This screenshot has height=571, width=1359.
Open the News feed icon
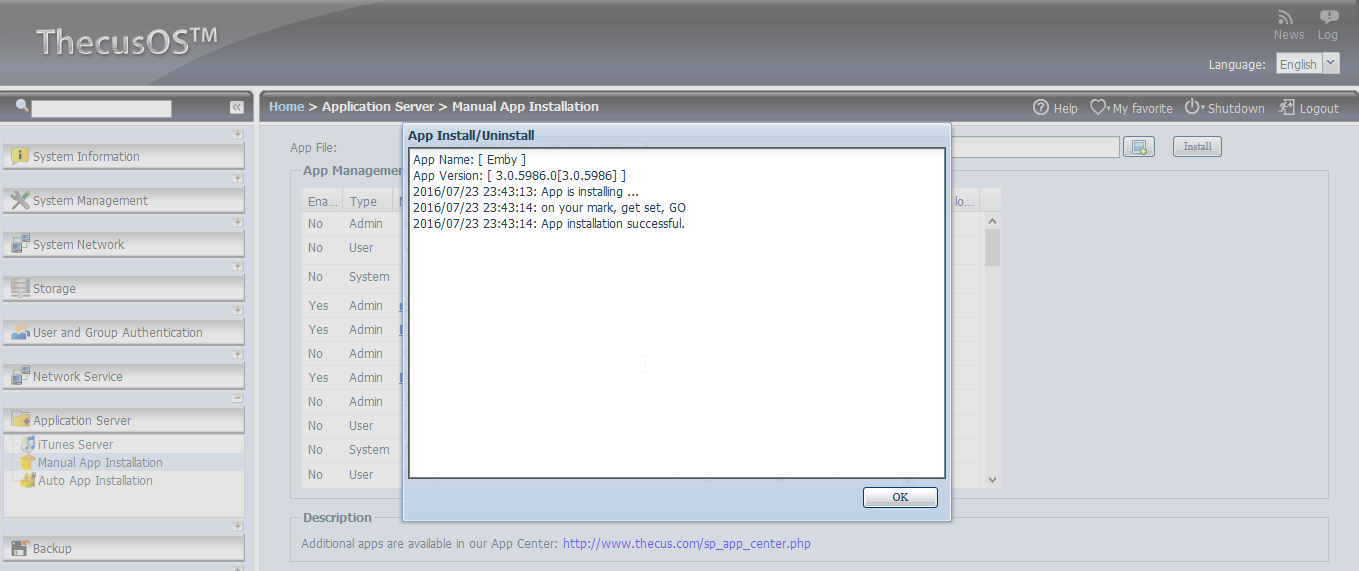click(1287, 17)
